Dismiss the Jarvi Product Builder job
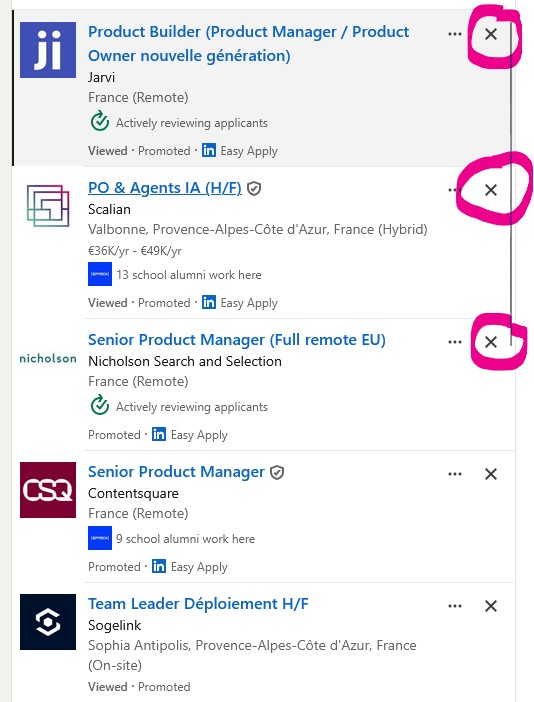The image size is (534, 702). tap(491, 34)
